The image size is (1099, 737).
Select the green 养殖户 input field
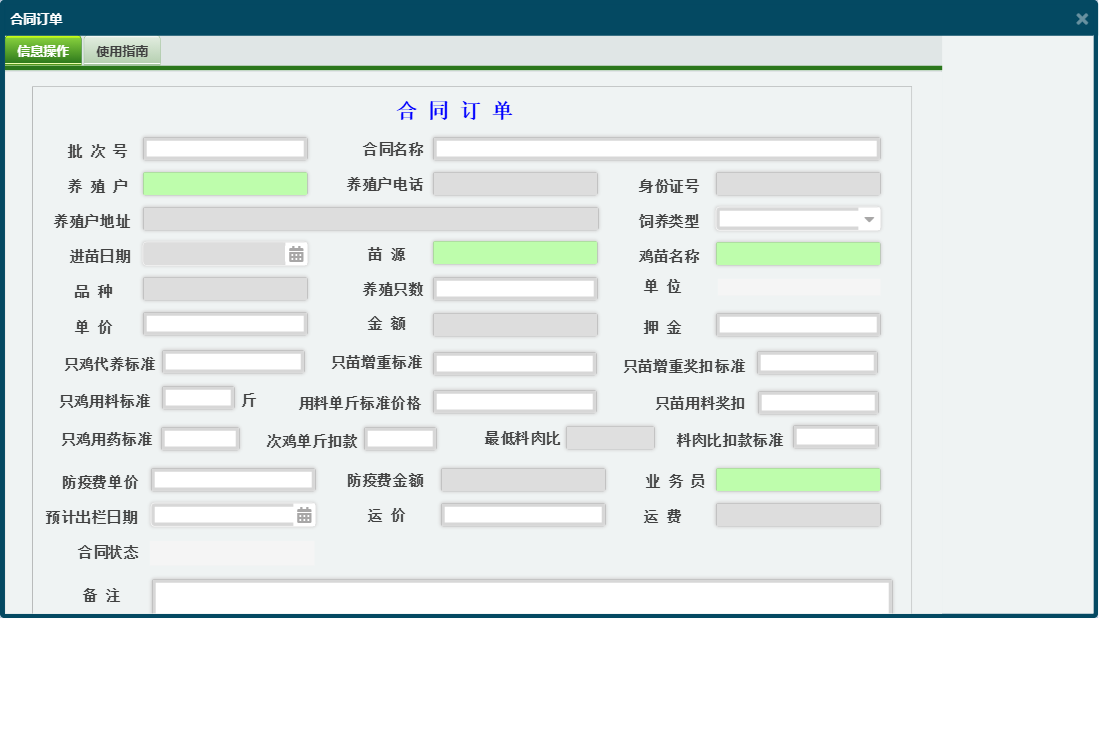click(225, 183)
